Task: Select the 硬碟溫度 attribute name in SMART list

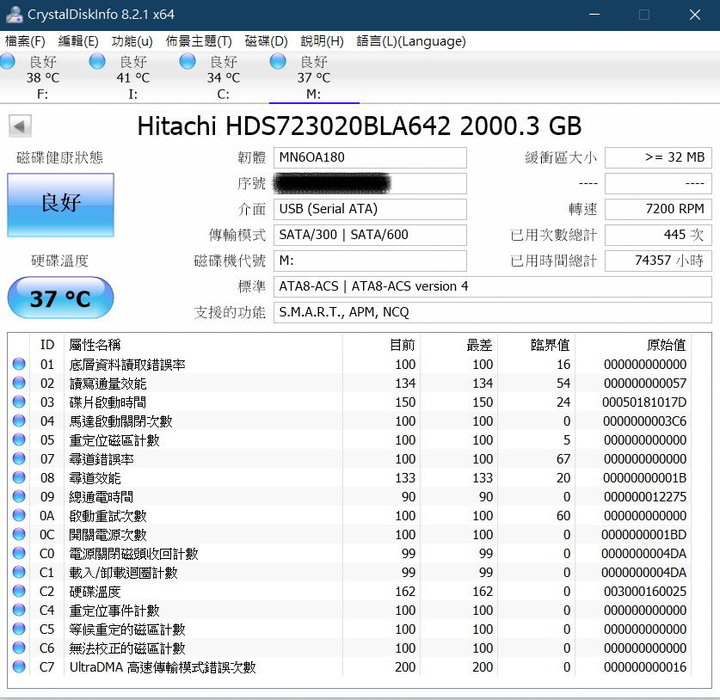Action: [x=95, y=592]
